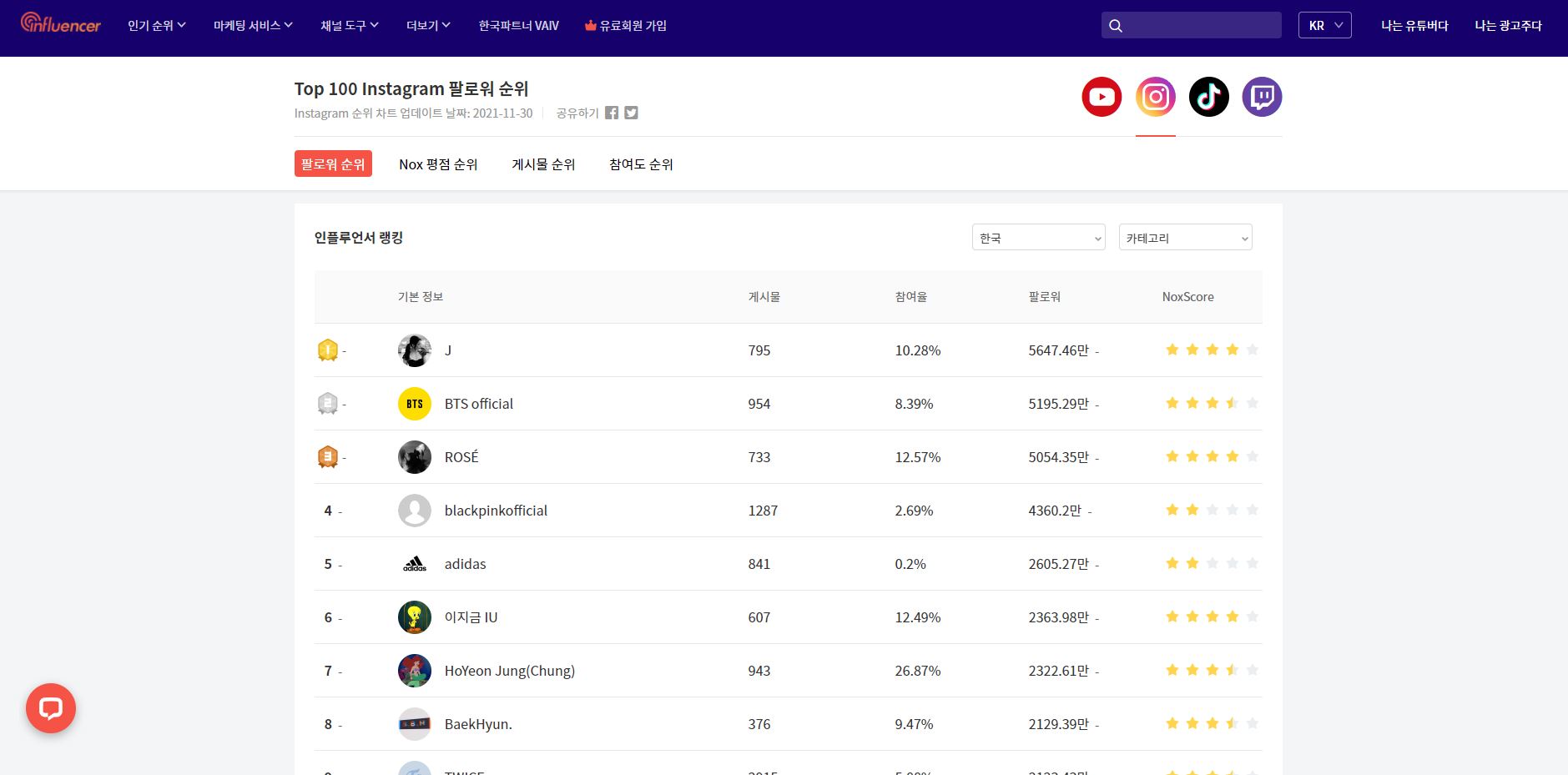Share the chart via Twitter icon
Screen dimensions: 1568x775
coord(631,113)
